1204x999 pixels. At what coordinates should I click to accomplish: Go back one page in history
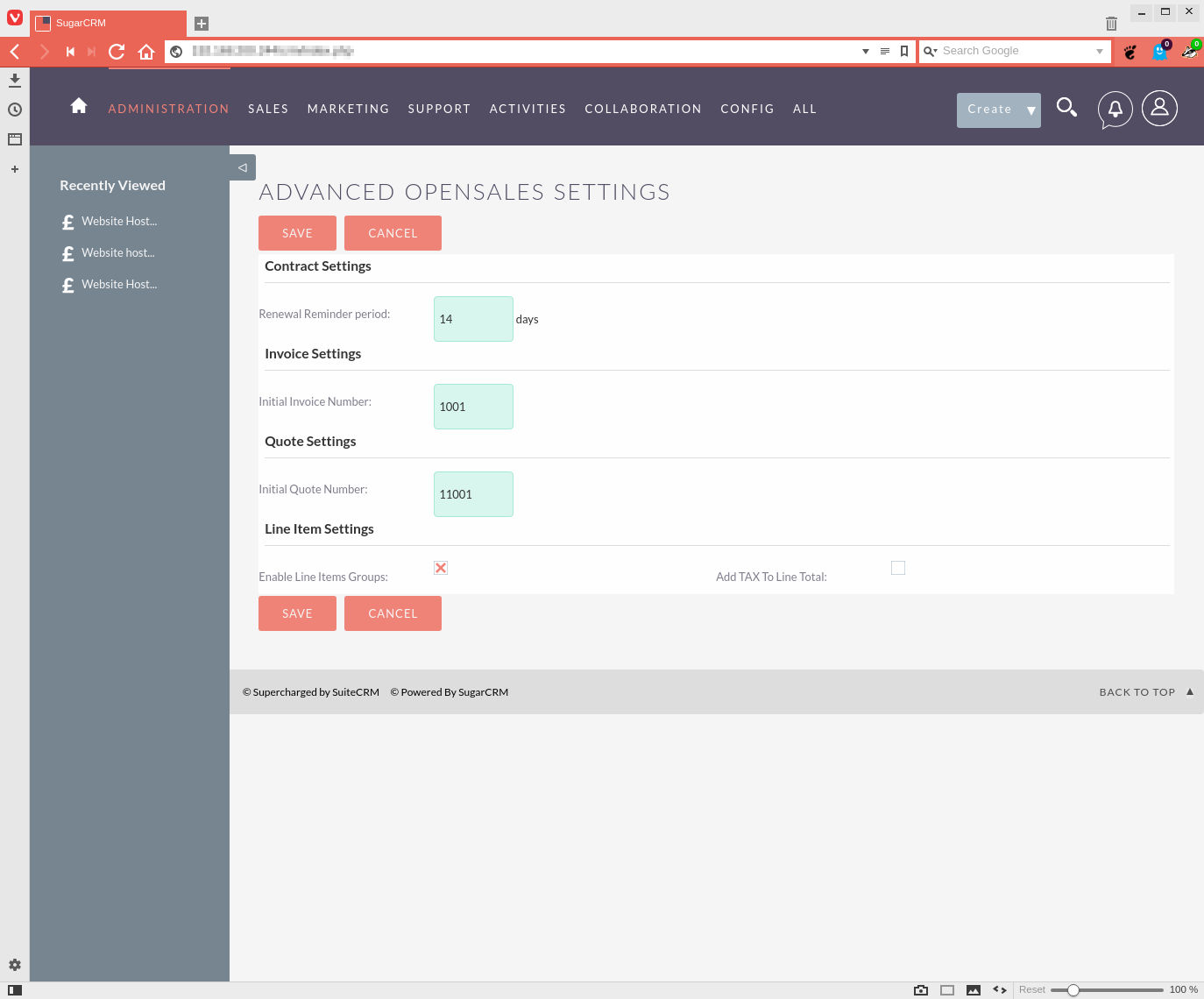point(15,52)
